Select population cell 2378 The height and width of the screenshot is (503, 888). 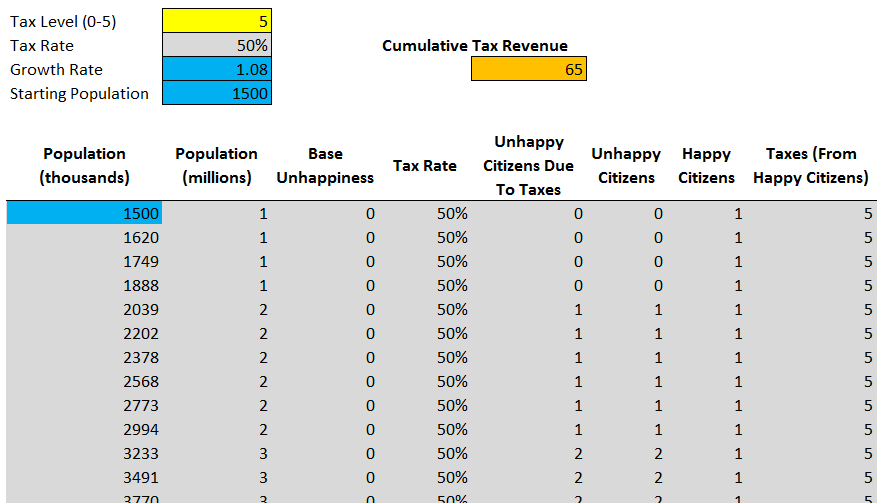pyautogui.click(x=84, y=357)
